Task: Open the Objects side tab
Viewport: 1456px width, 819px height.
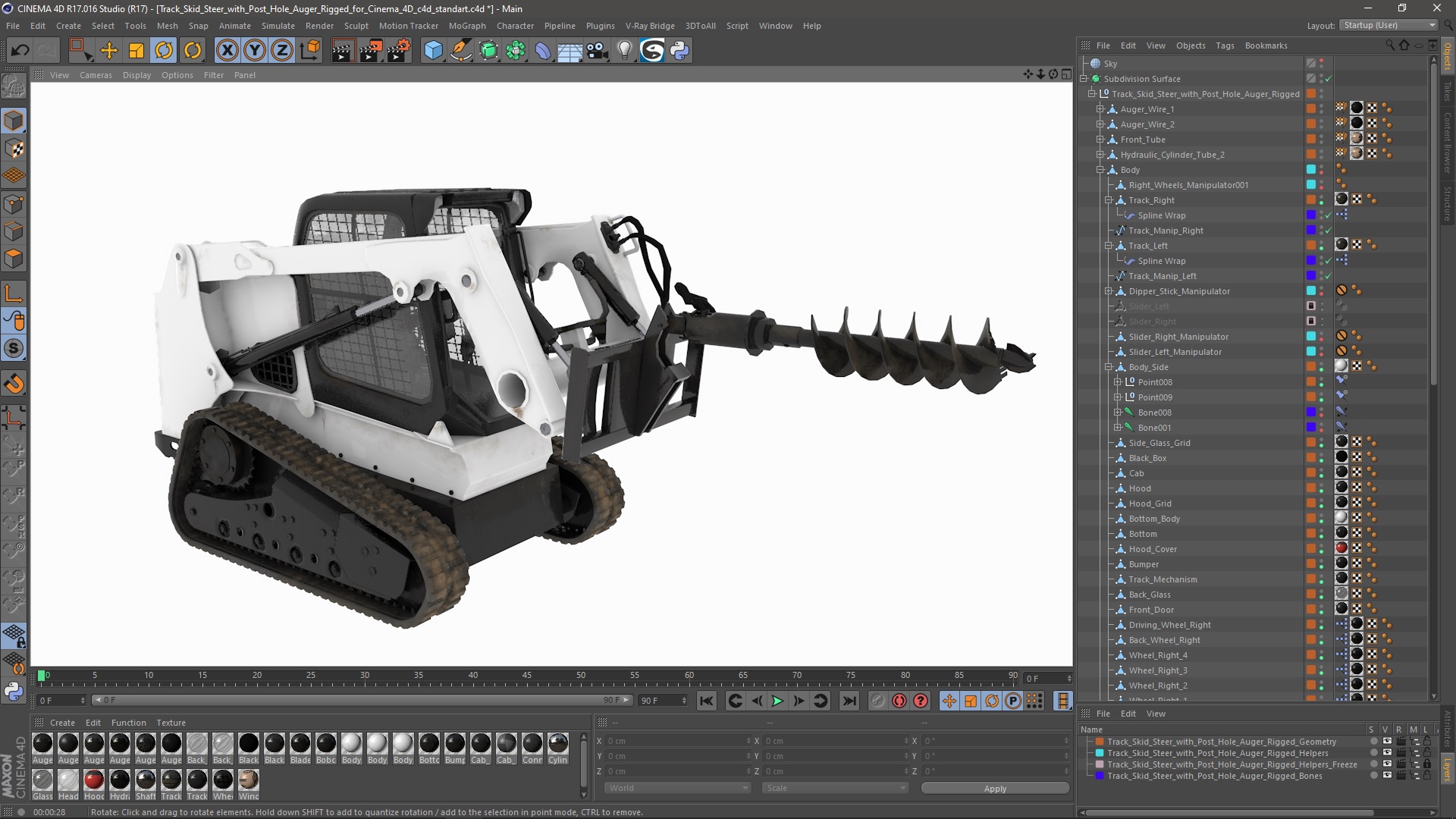Action: pos(1448,57)
